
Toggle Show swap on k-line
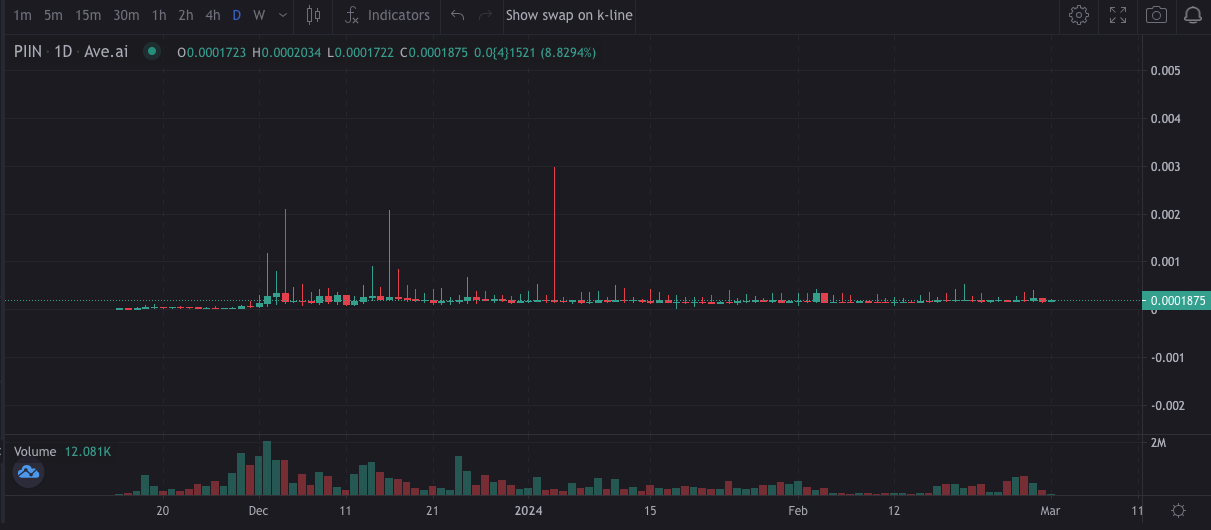568,15
